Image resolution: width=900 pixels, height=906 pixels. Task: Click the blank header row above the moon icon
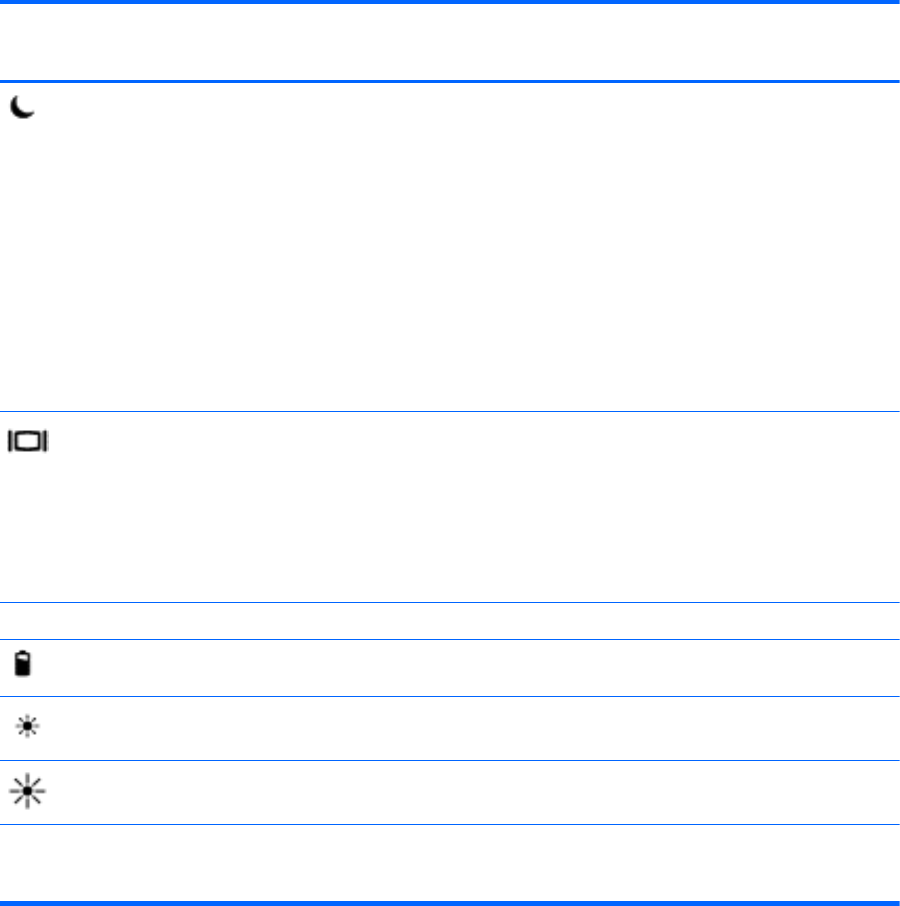pyautogui.click(x=450, y=42)
